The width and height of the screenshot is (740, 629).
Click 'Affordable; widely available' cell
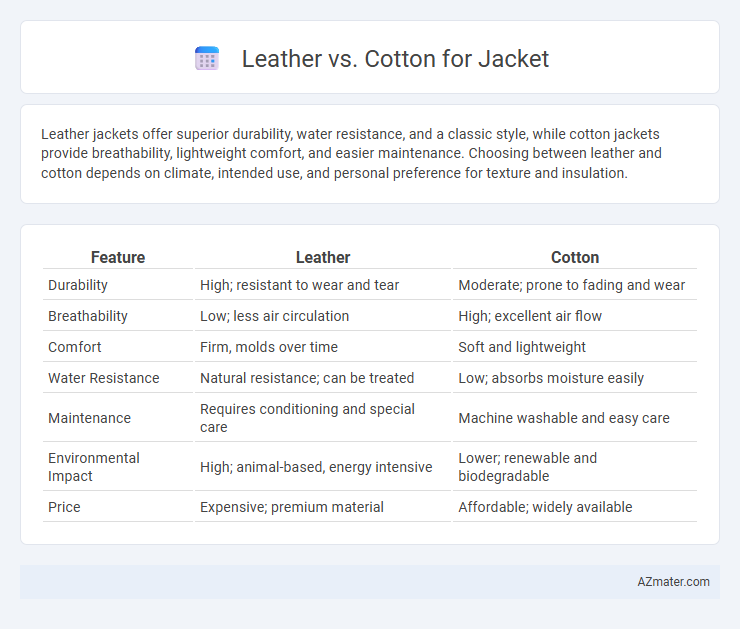point(545,507)
